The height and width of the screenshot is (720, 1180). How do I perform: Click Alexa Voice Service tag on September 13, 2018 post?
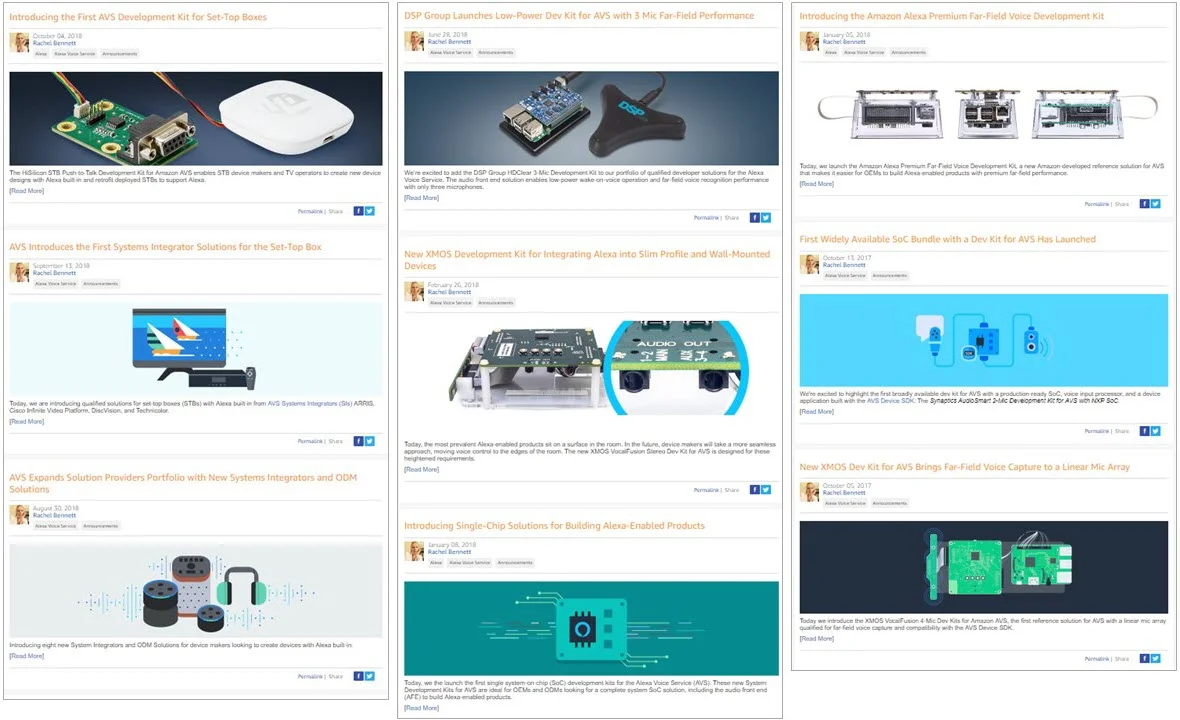(56, 284)
